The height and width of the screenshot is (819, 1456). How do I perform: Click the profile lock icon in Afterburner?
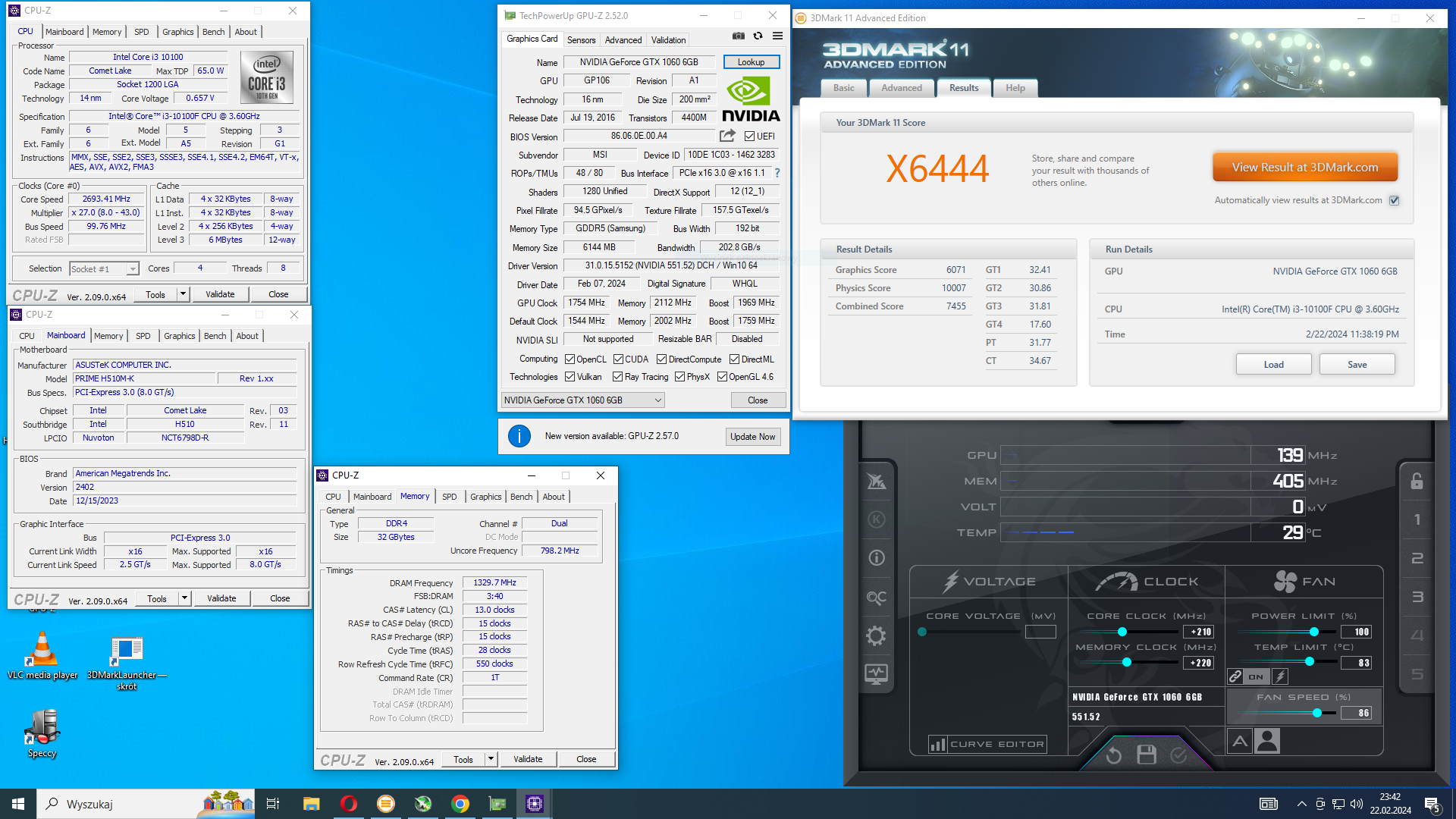pos(1417,481)
